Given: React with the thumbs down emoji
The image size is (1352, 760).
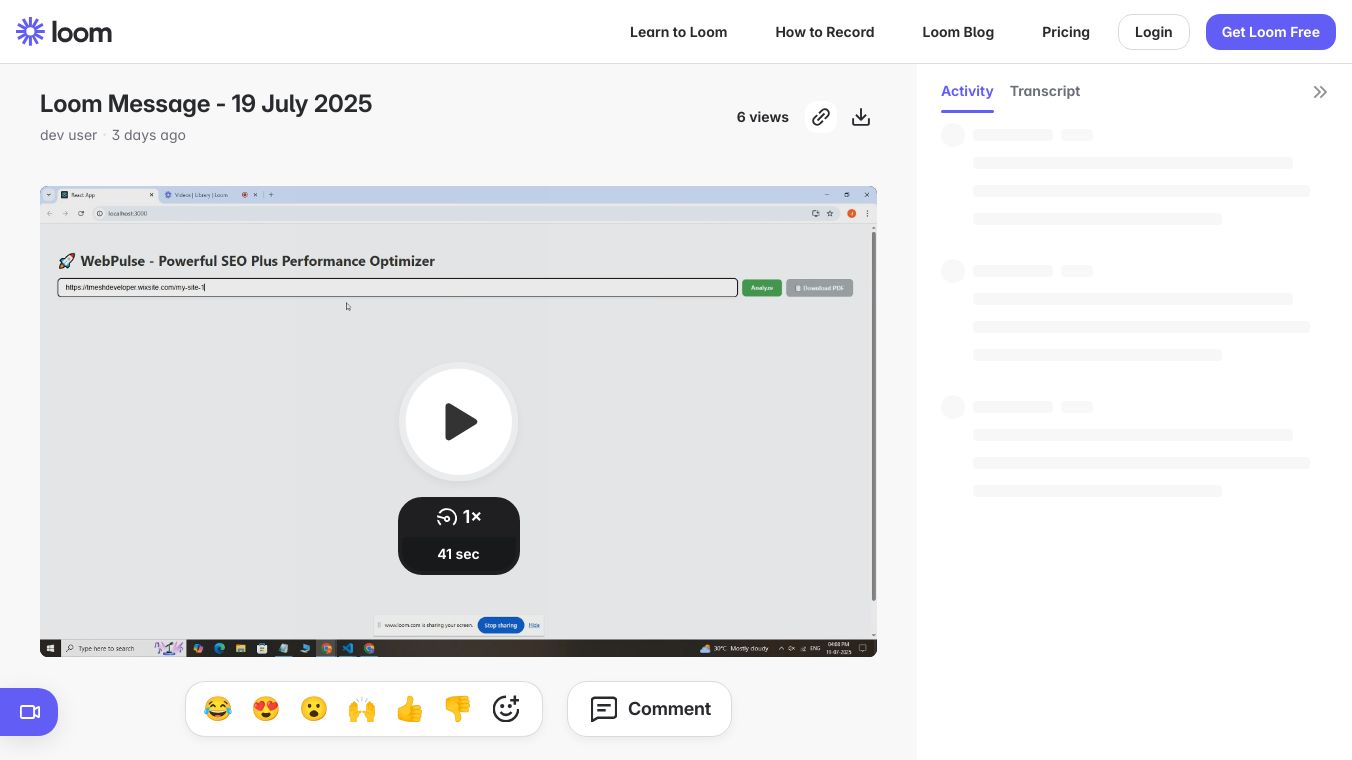Looking at the screenshot, I should pos(458,709).
